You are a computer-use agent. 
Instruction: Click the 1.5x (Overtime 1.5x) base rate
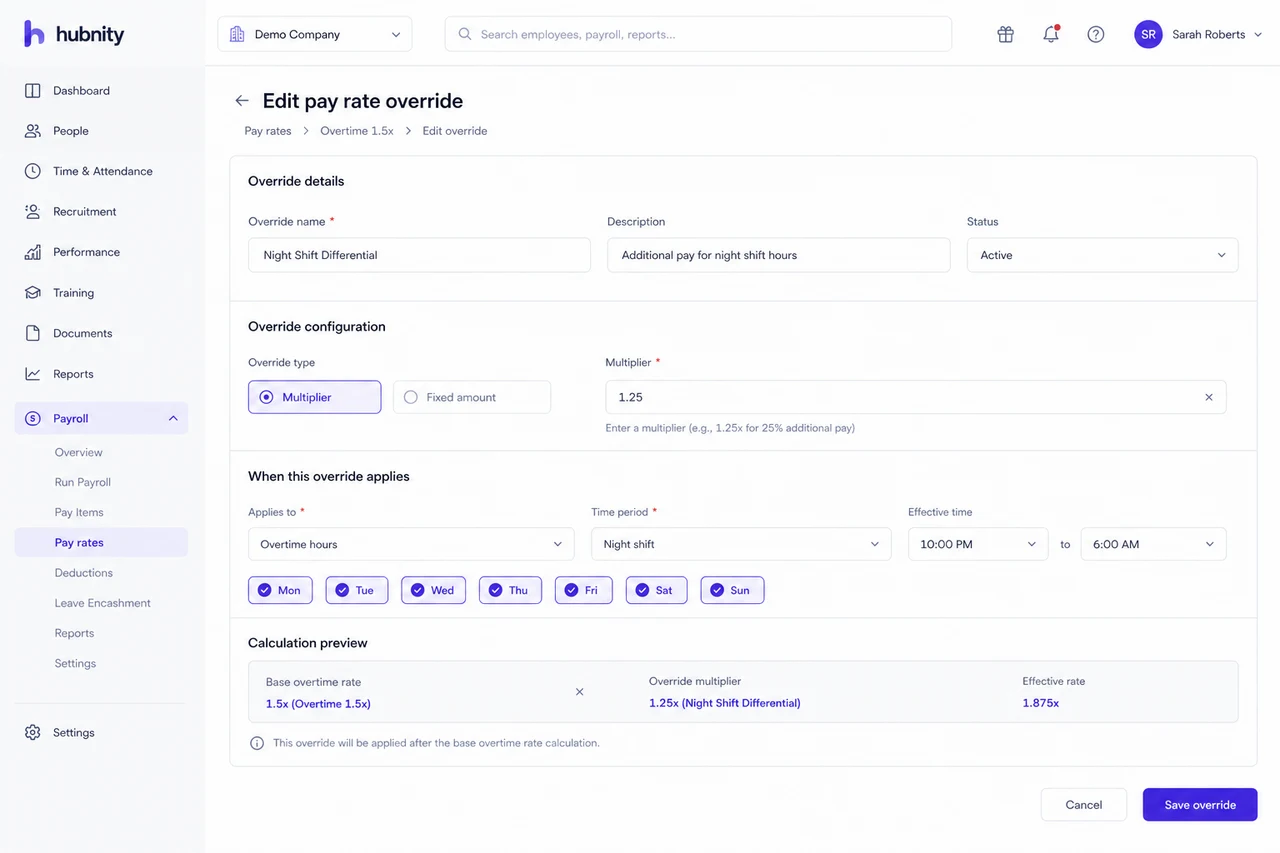tap(318, 704)
